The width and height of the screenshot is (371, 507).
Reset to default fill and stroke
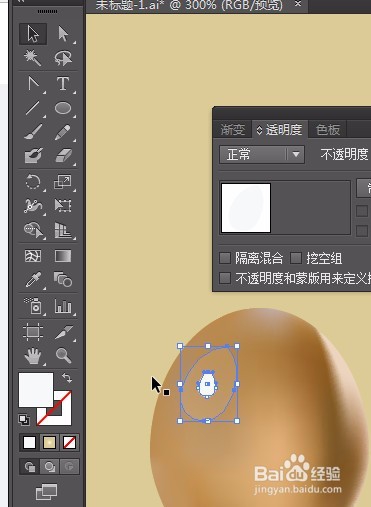(x=24, y=420)
